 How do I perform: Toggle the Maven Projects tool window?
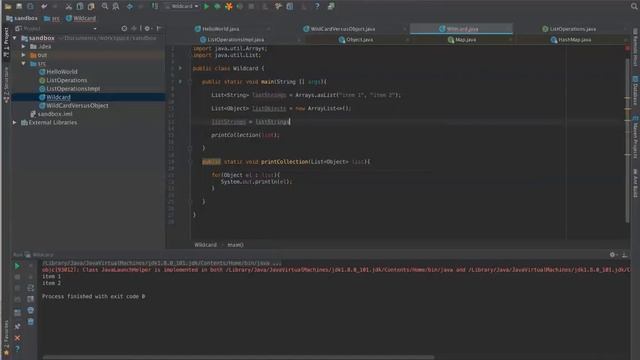636,138
